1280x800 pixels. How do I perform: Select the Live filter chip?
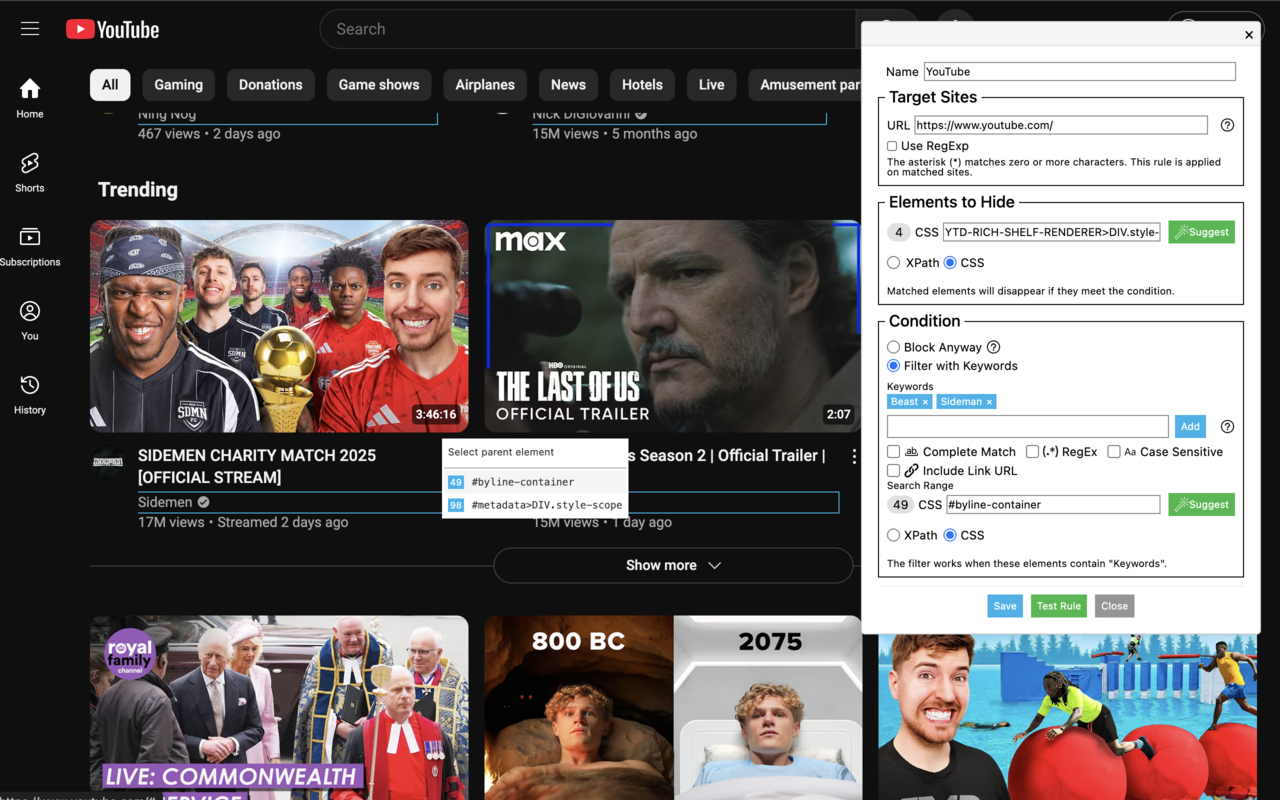[x=712, y=85]
